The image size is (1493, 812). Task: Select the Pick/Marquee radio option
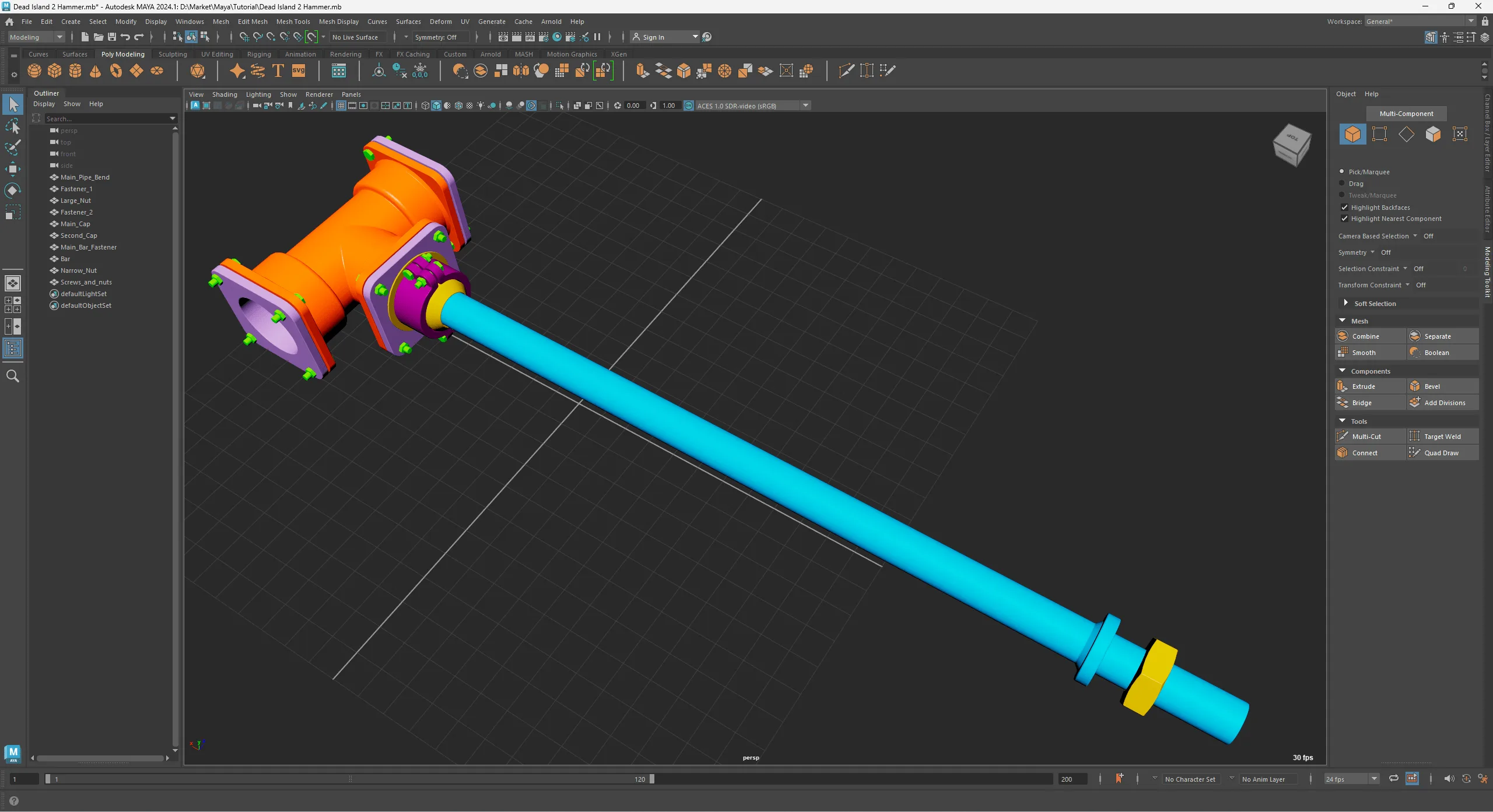click(x=1342, y=171)
